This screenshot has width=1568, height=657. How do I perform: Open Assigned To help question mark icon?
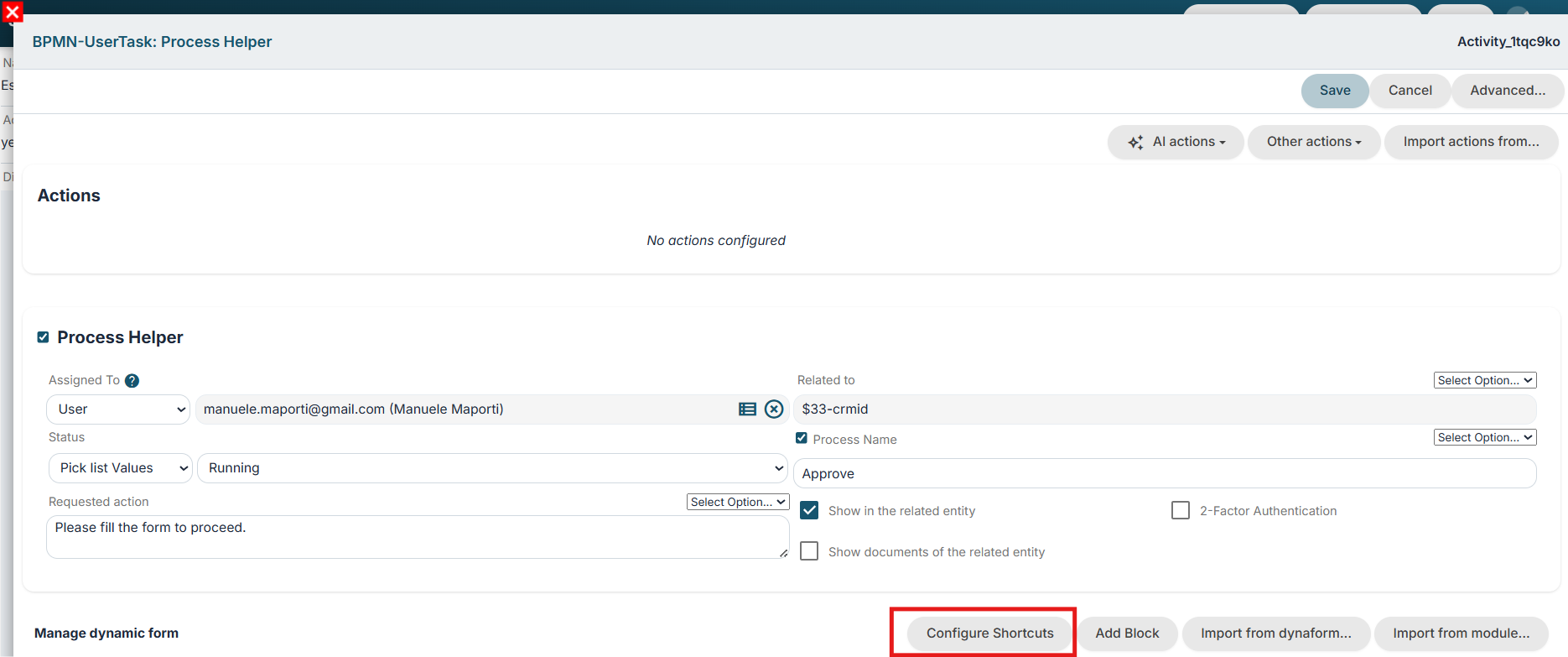click(x=132, y=381)
